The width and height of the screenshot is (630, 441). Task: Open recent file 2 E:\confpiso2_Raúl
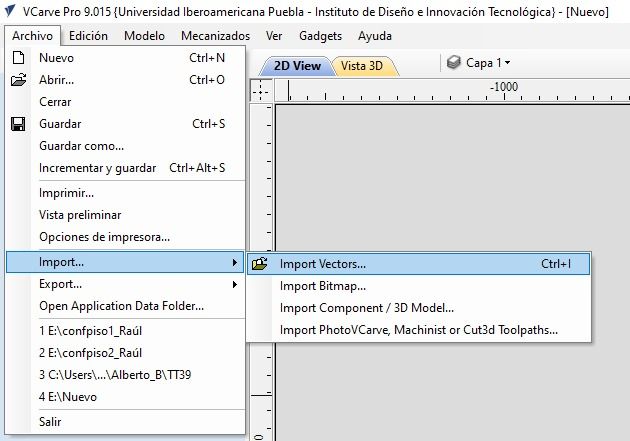point(125,353)
